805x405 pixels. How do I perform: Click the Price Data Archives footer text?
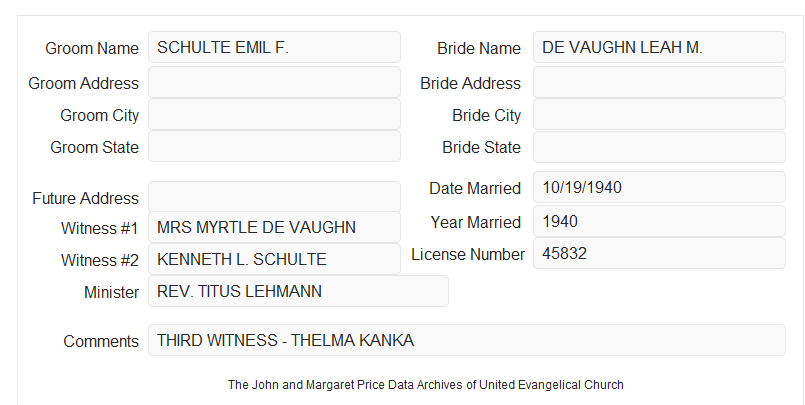(x=426, y=385)
